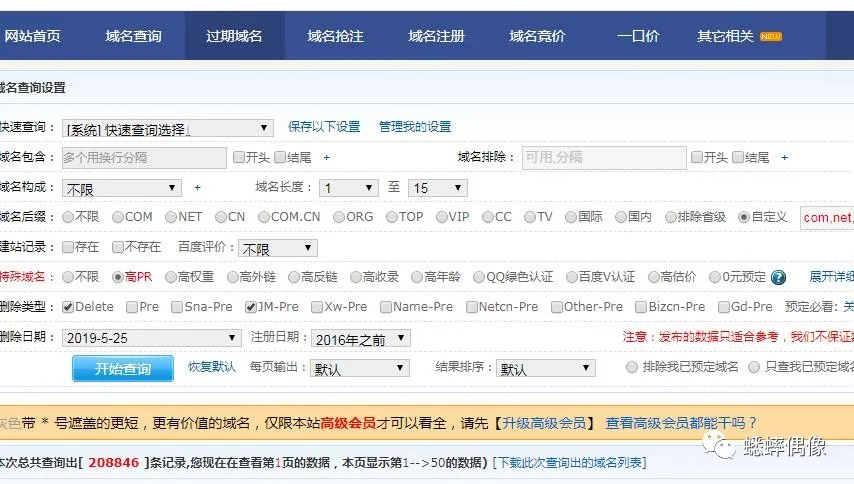Check the Netcn-Pre deletion type

click(x=472, y=307)
